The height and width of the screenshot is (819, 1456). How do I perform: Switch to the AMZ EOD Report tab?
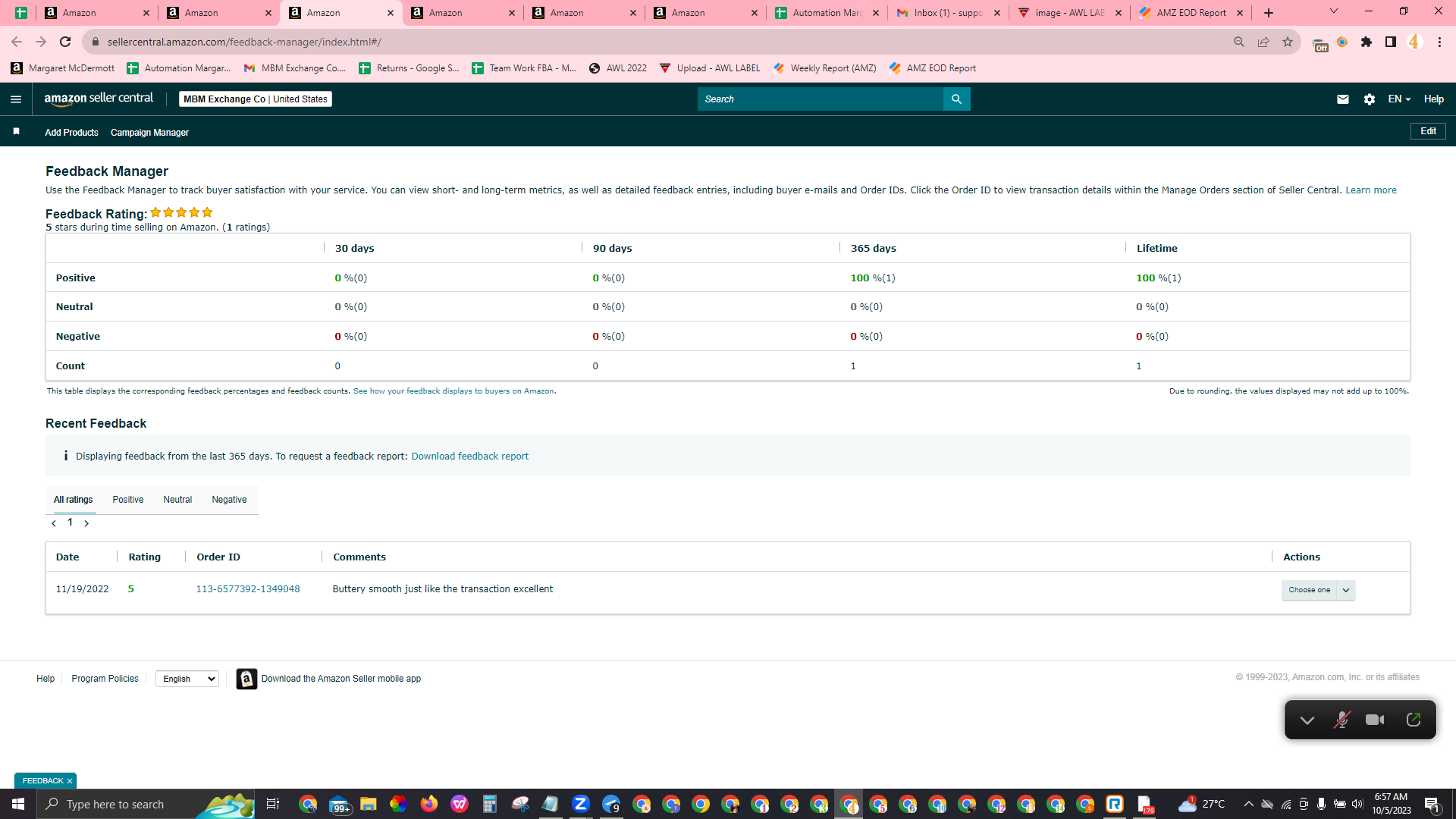pos(1191,13)
